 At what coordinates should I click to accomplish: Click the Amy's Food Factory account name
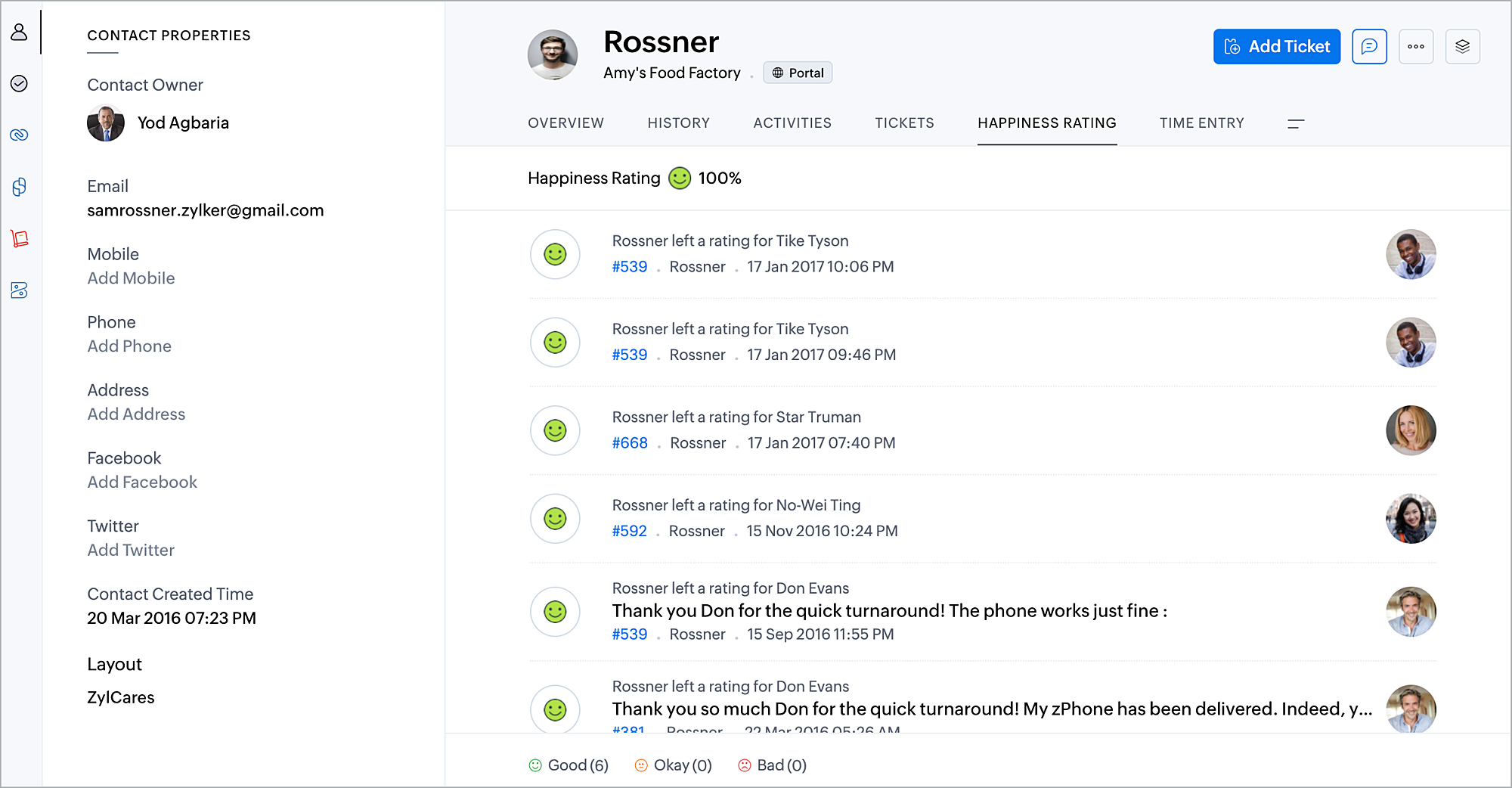672,73
